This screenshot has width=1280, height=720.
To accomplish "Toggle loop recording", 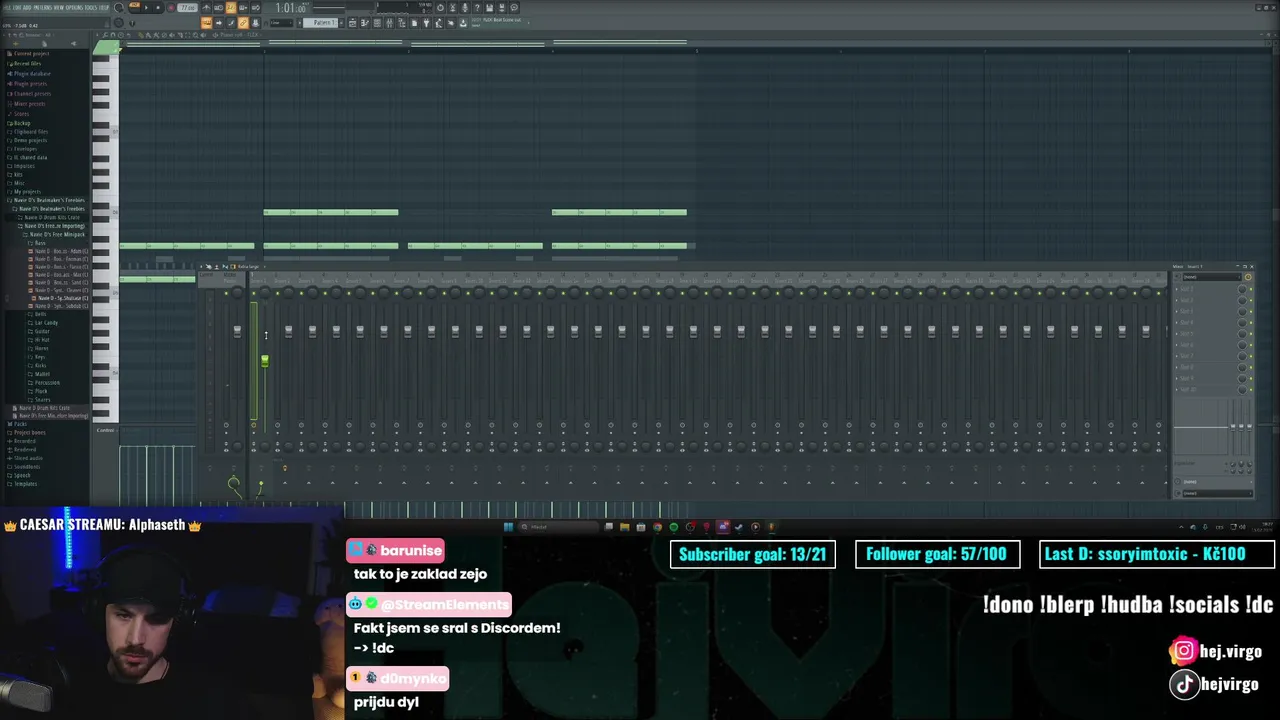I will [255, 8].
